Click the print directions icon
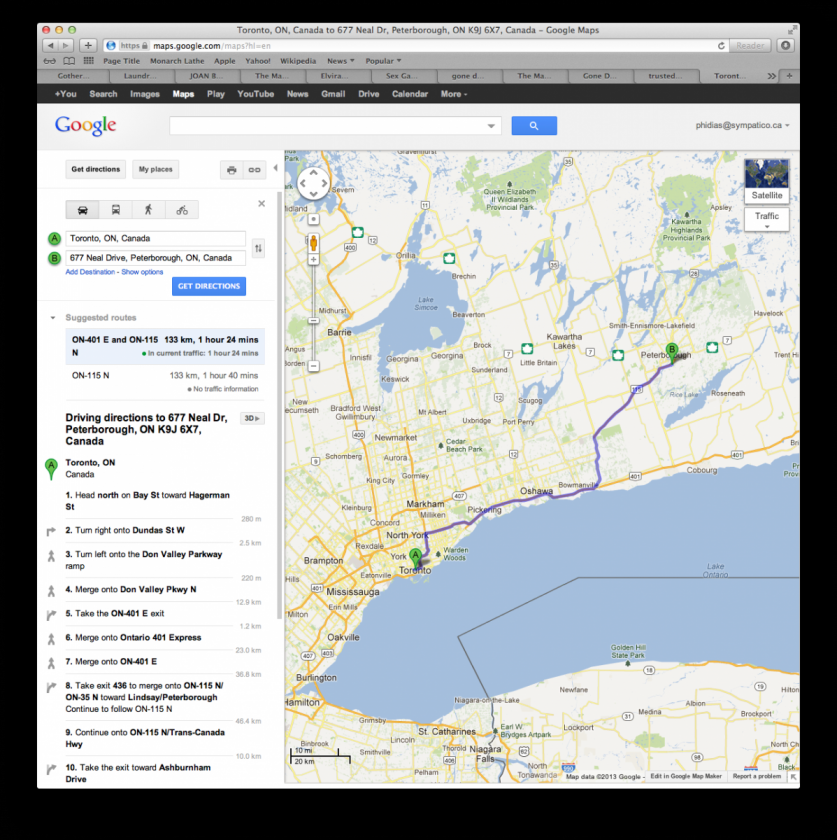The width and height of the screenshot is (837, 840). coord(232,170)
